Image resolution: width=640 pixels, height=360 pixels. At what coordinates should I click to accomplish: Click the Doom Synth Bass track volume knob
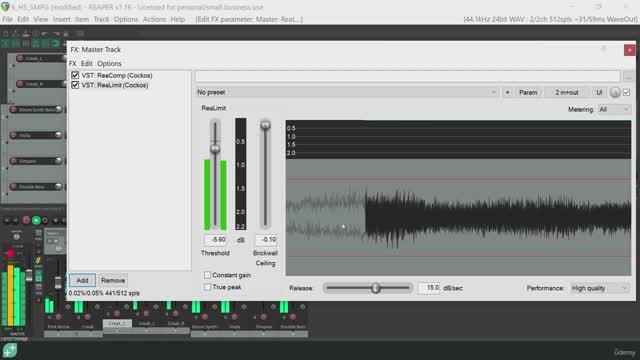59,109
